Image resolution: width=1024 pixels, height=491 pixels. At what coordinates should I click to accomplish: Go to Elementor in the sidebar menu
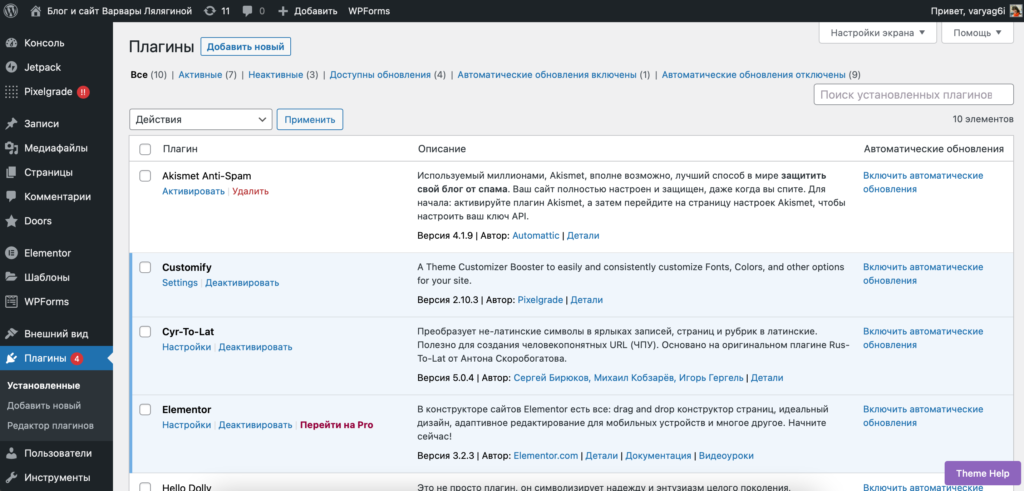coord(47,253)
